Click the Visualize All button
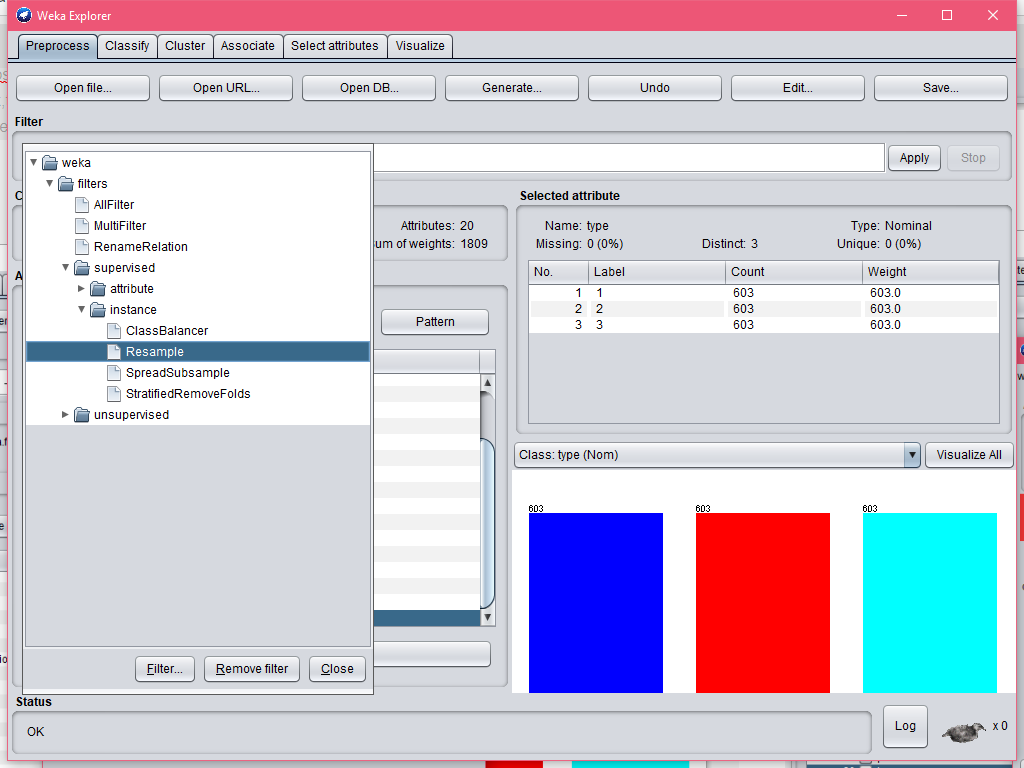The height and width of the screenshot is (768, 1024). 969,455
